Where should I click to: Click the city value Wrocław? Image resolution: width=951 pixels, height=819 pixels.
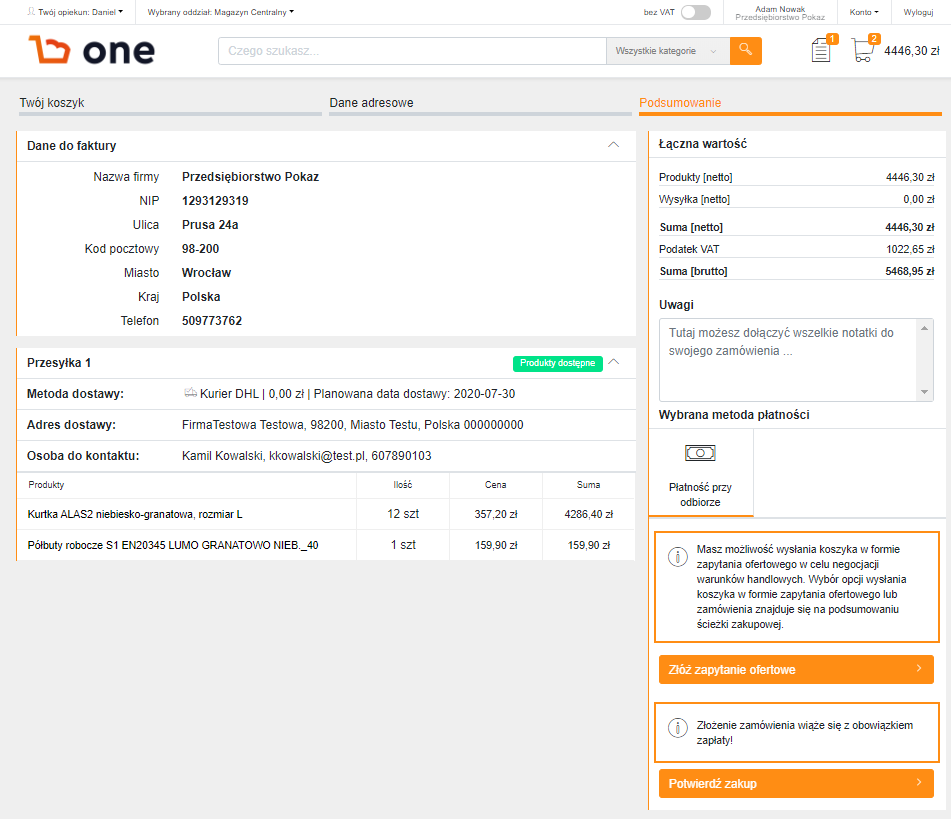(206, 272)
